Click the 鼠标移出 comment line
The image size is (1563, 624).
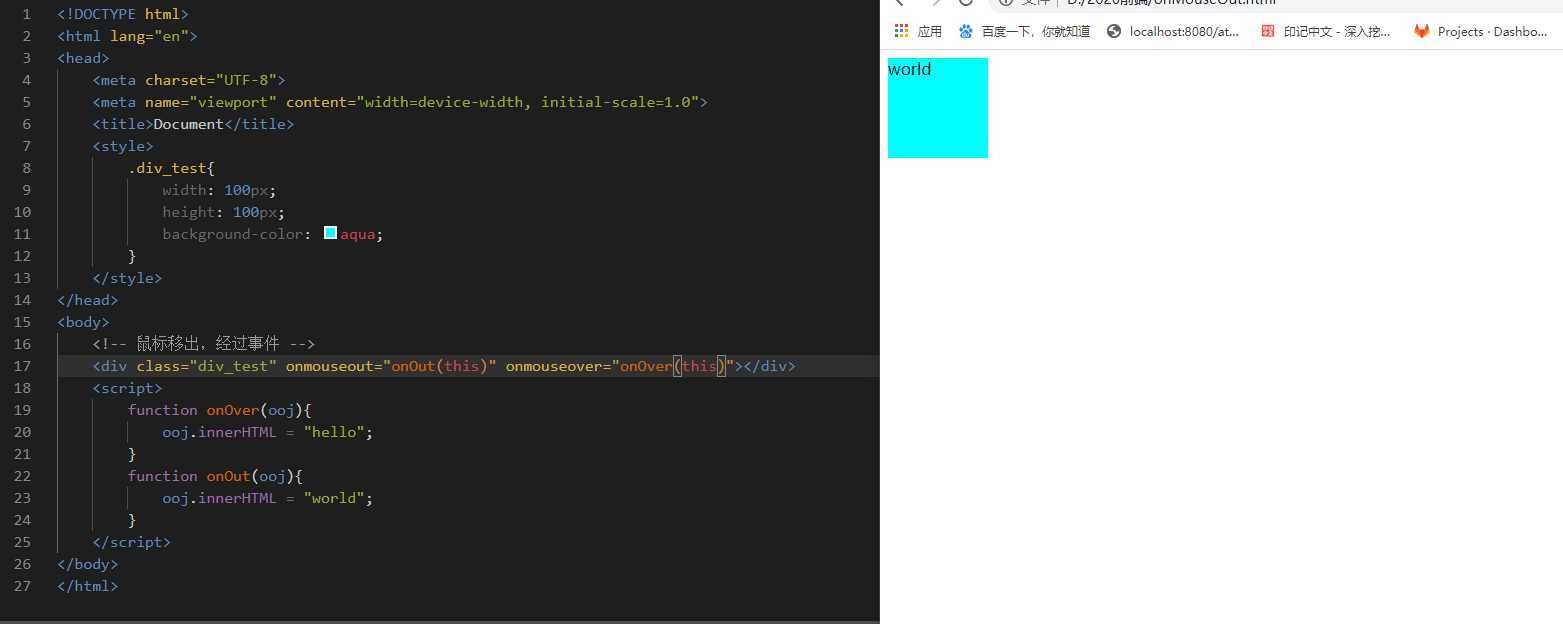[204, 344]
